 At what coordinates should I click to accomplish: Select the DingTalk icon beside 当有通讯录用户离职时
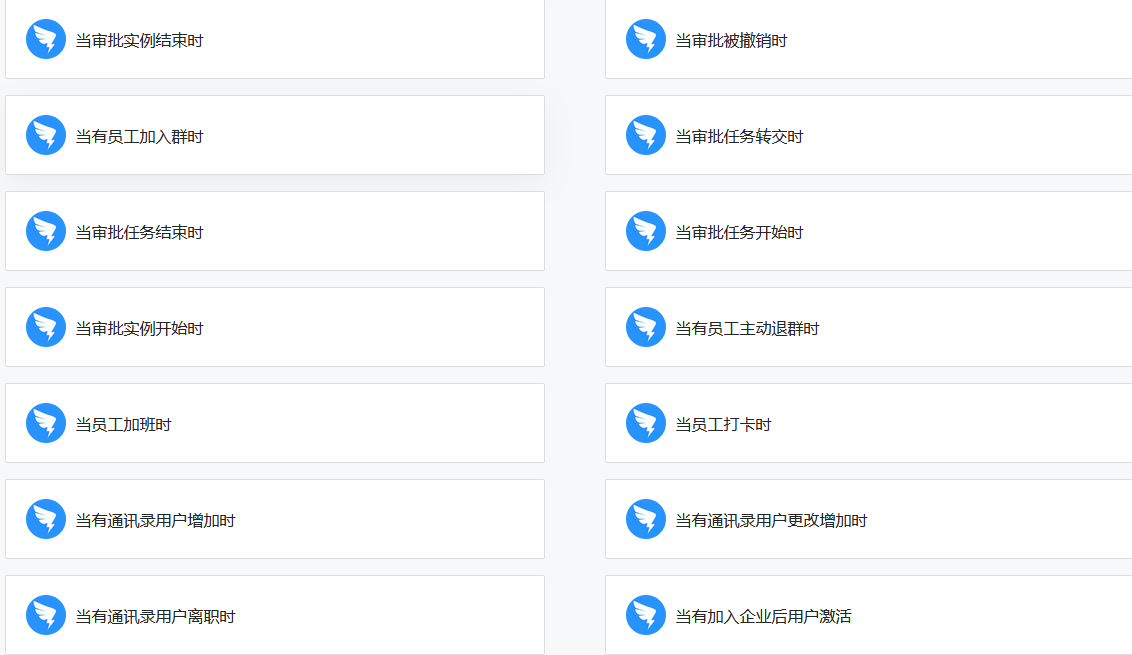(x=45, y=615)
